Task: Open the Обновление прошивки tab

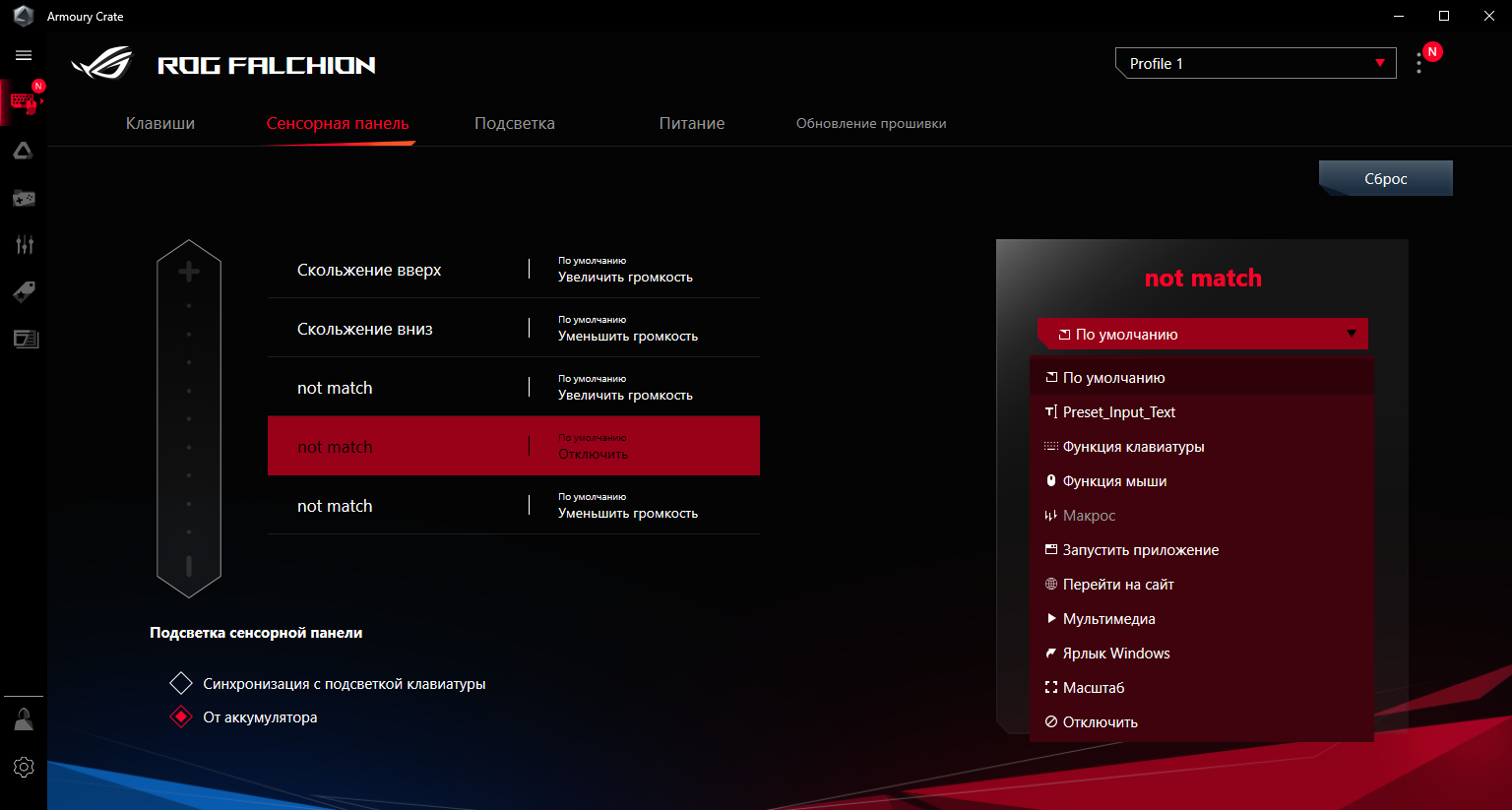Action: coord(871,123)
